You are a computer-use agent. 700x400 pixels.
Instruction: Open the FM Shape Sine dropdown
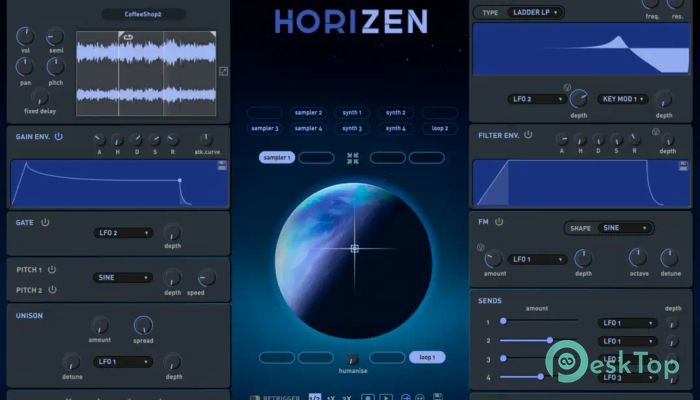point(624,228)
